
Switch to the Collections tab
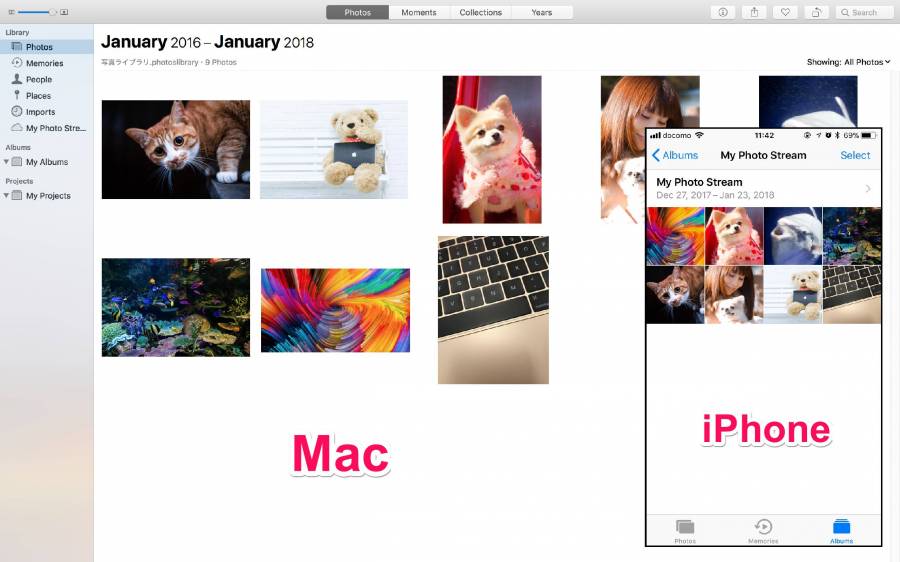pyautogui.click(x=480, y=12)
